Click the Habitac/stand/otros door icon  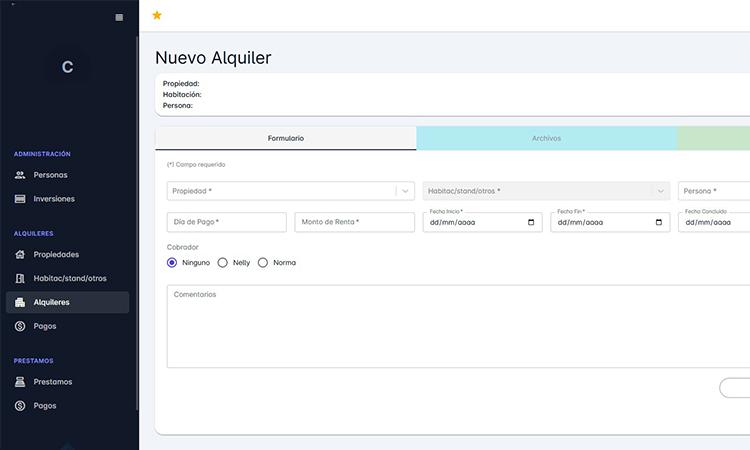click(20, 278)
